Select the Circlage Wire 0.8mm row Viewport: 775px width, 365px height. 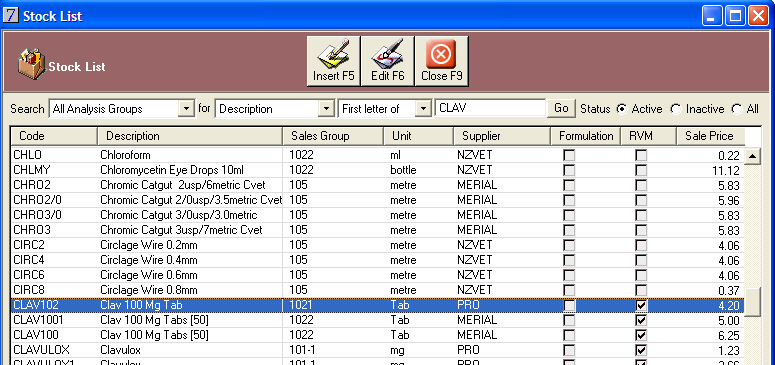(378, 290)
